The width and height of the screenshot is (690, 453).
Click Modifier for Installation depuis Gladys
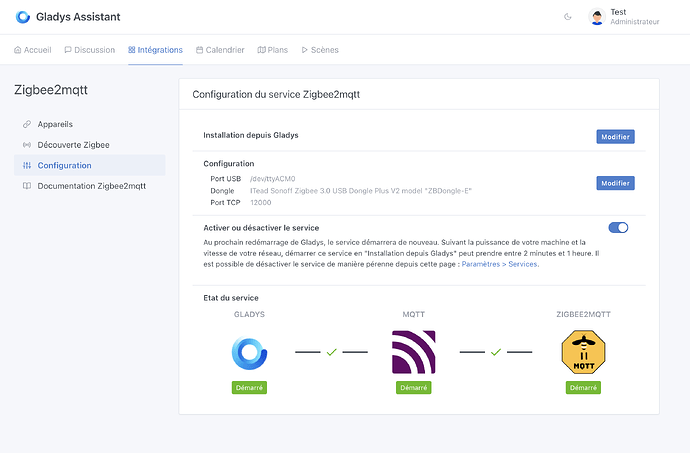coord(615,136)
